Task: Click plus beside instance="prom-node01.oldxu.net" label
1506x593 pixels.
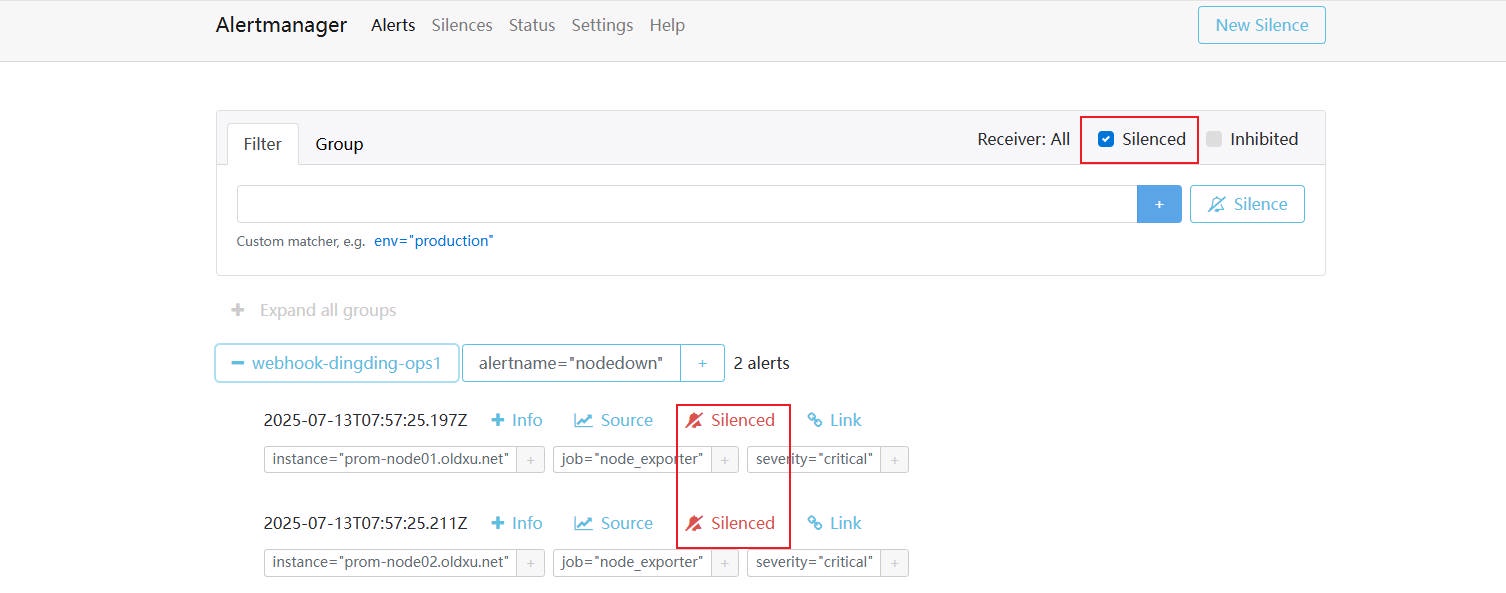Action: (x=531, y=460)
